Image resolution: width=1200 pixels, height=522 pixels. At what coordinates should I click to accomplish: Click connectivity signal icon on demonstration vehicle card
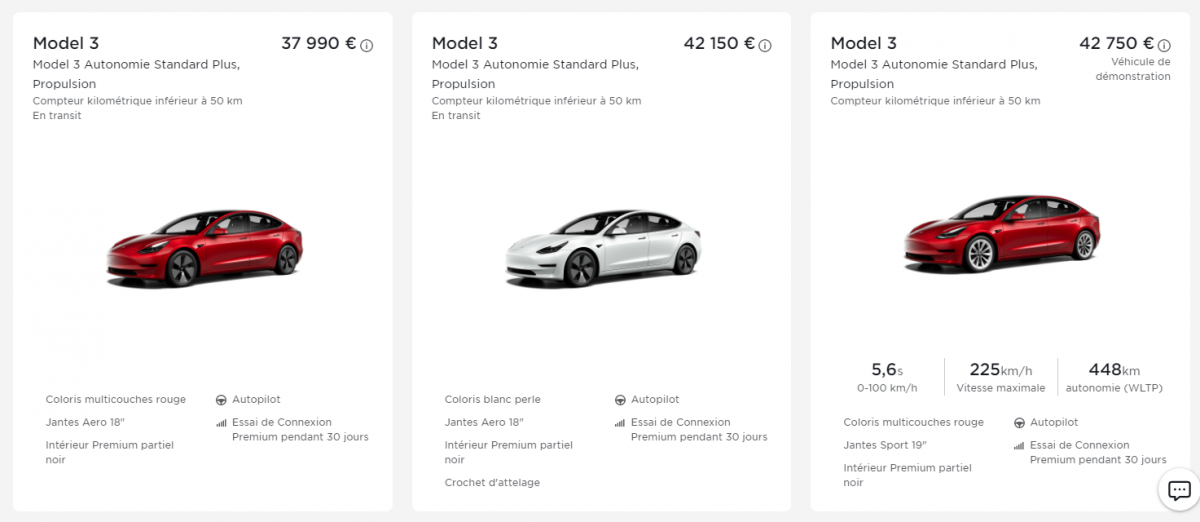(x=1019, y=446)
